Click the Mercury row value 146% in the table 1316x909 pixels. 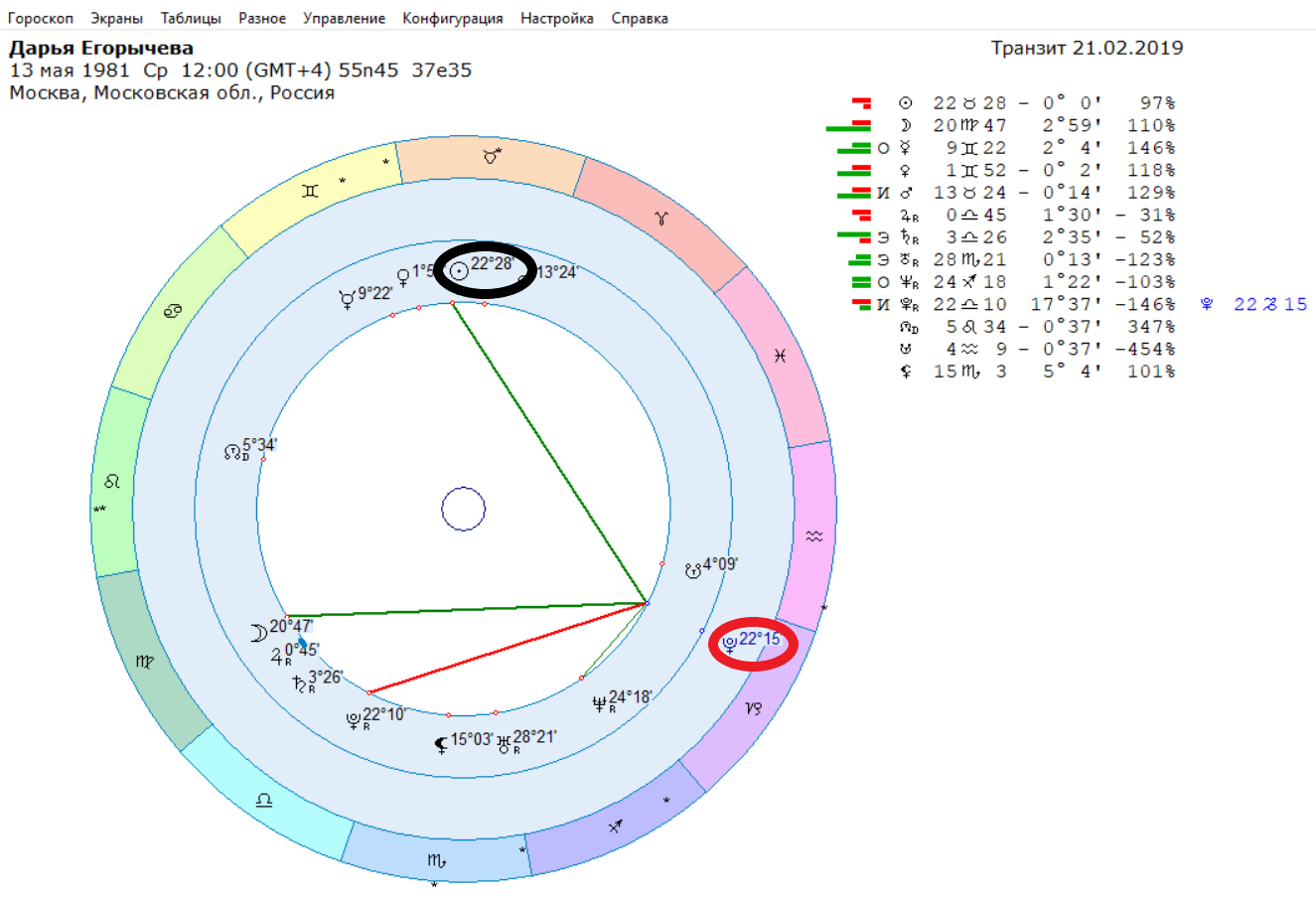tap(1152, 148)
